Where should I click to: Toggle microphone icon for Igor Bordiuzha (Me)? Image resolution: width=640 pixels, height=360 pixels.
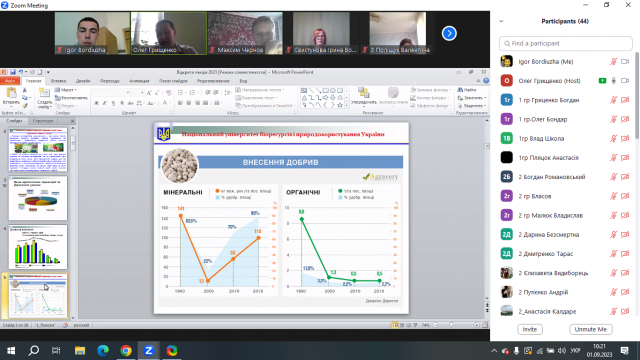tap(613, 62)
